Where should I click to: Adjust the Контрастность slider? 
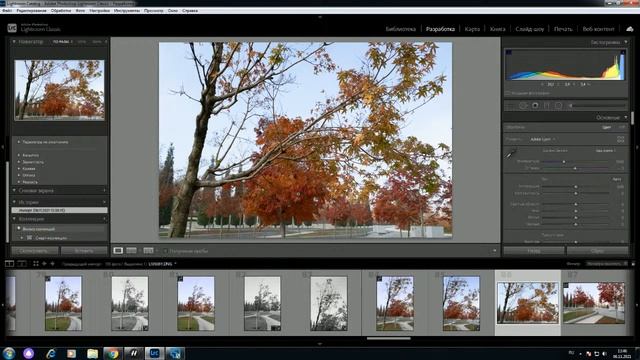point(576,193)
